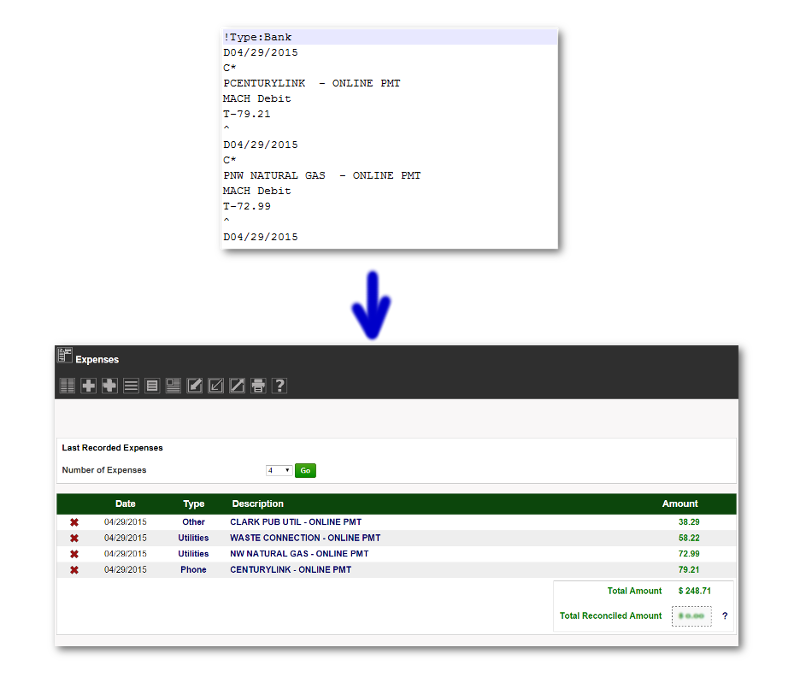The height and width of the screenshot is (689, 800).
Task: Click the second plus icon in toolbar
Action: pos(110,386)
